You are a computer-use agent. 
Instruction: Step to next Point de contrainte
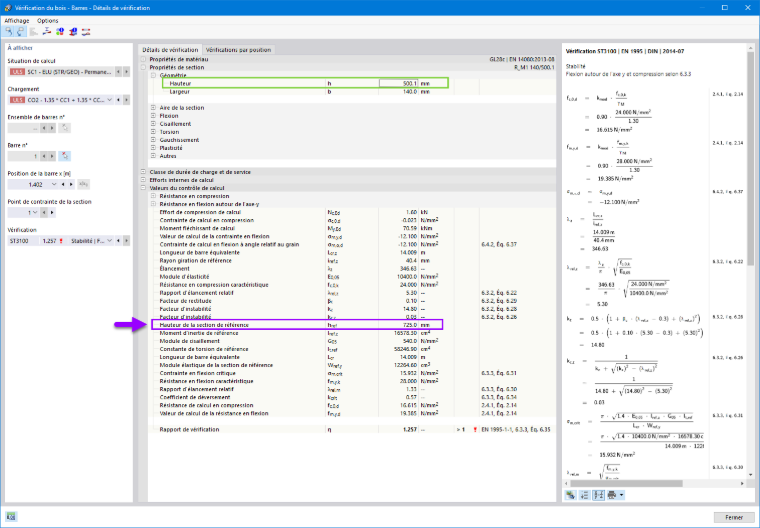click(x=52, y=213)
